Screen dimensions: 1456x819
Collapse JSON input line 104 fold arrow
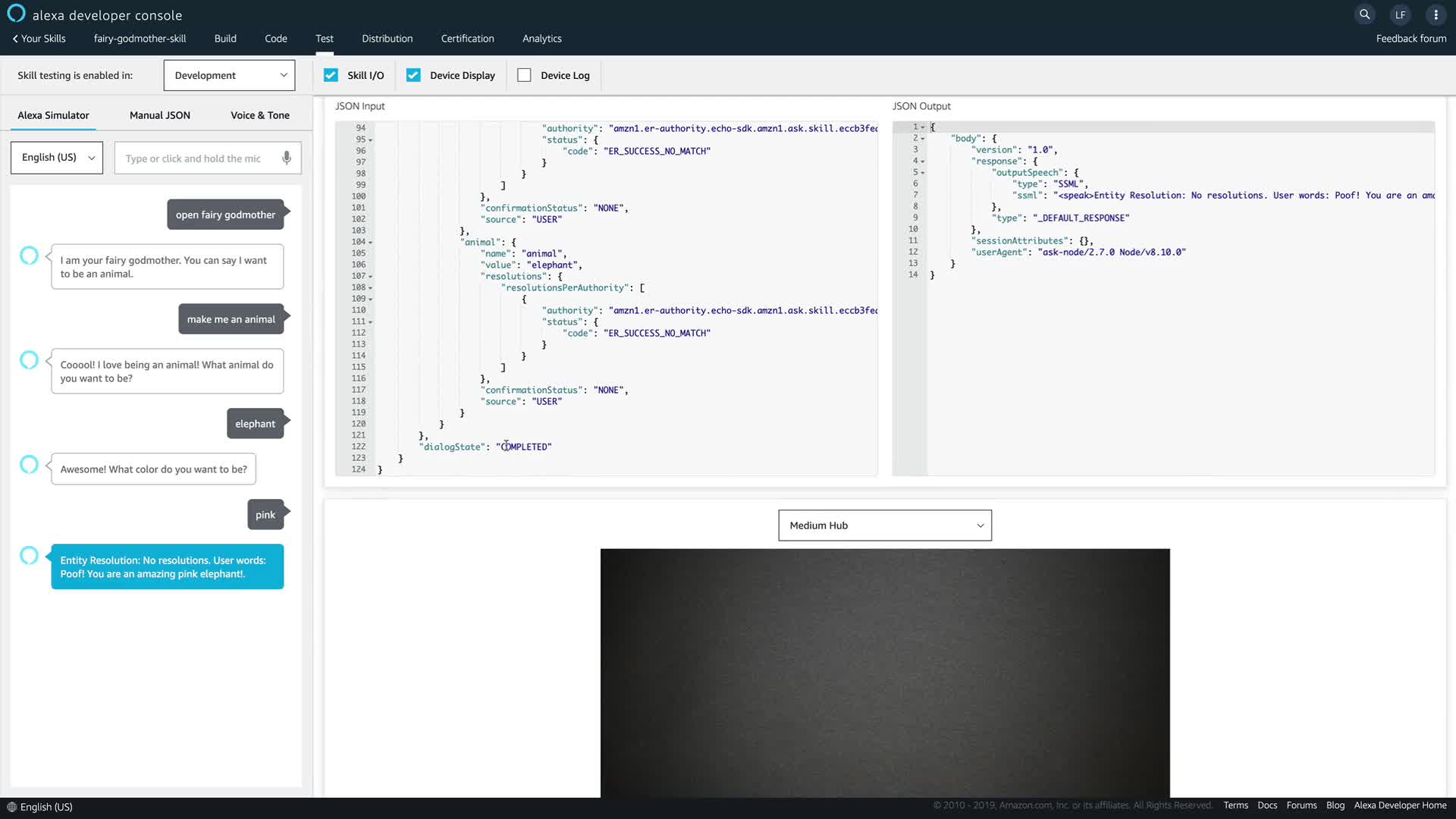click(x=370, y=243)
